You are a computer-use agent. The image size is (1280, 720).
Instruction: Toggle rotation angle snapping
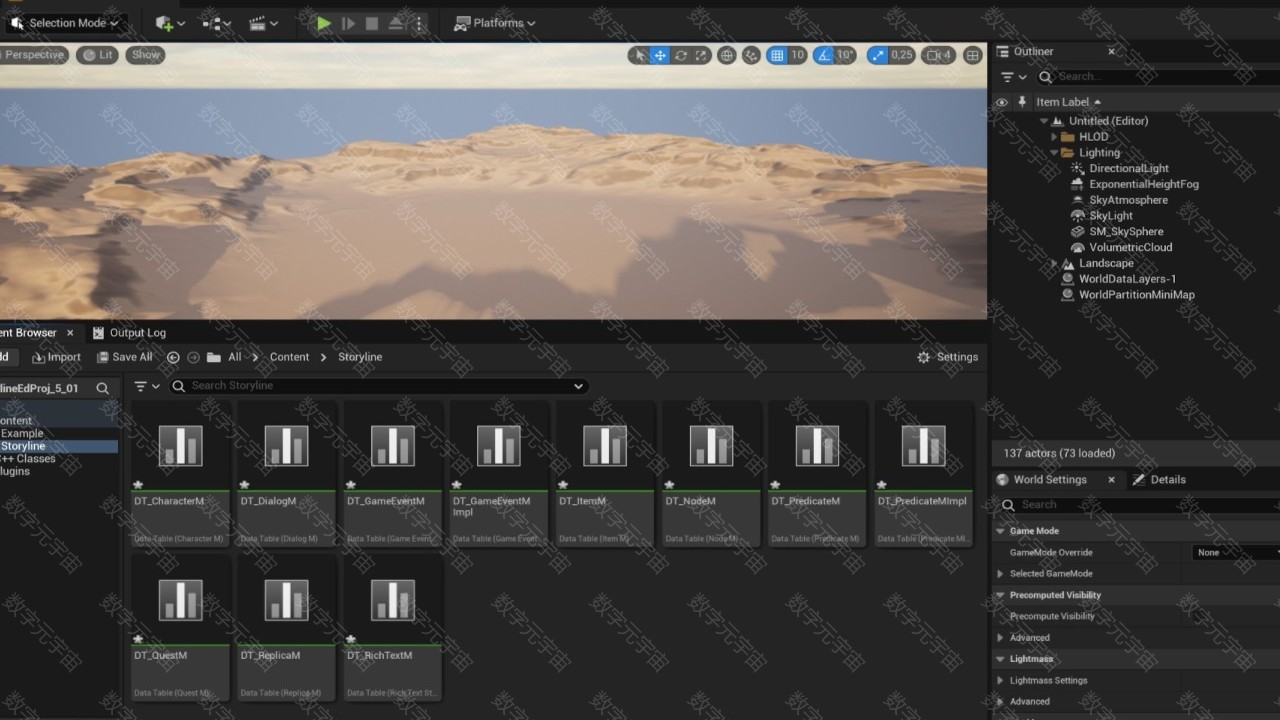824,56
